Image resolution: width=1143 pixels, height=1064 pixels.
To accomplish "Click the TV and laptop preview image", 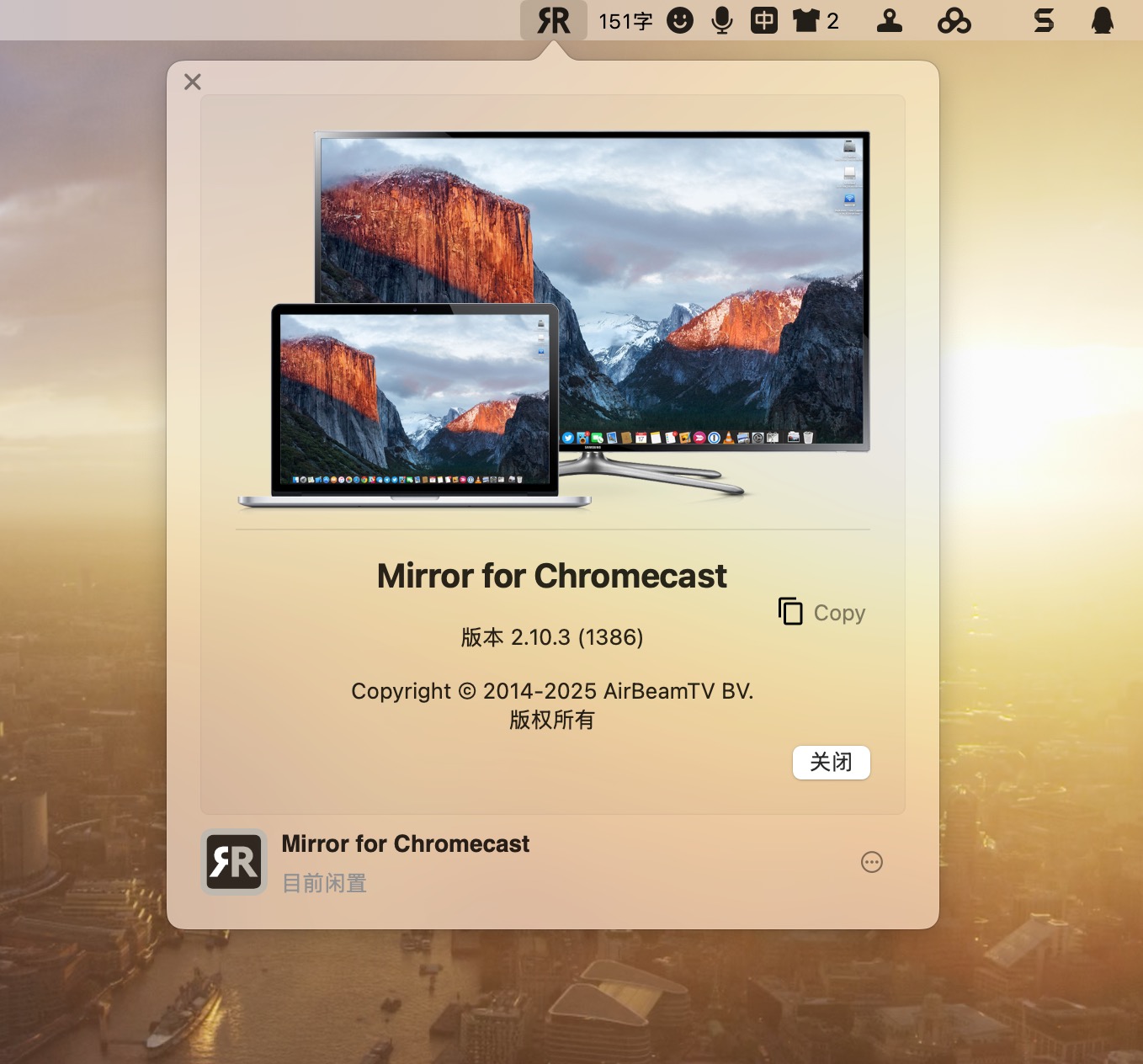I will click(554, 320).
